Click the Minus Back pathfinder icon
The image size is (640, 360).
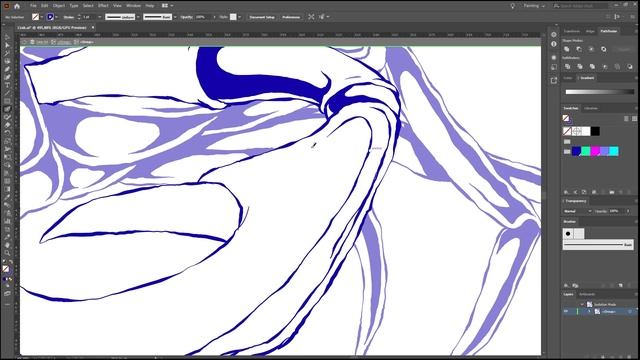630,66
